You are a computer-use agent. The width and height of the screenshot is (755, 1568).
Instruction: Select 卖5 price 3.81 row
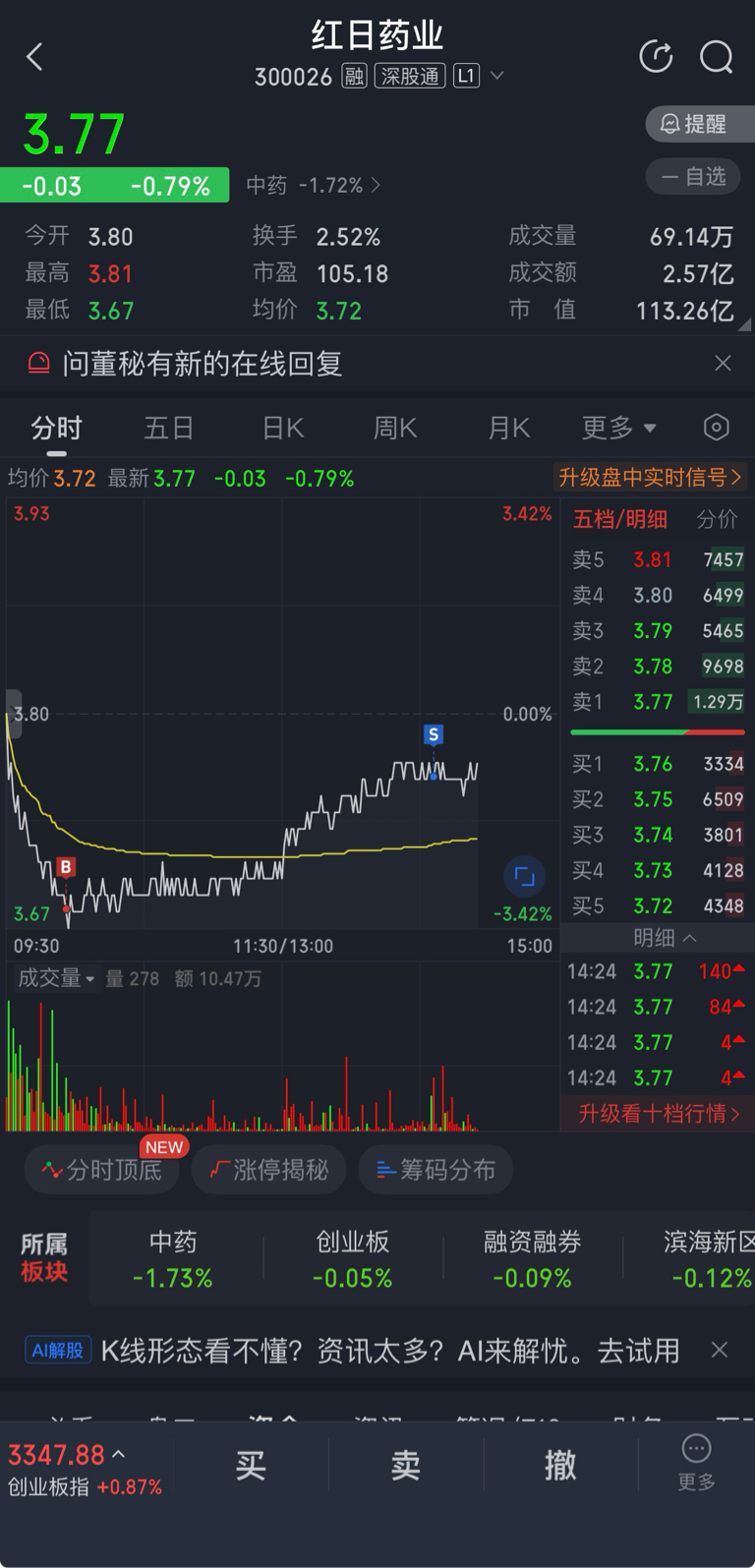click(x=658, y=559)
